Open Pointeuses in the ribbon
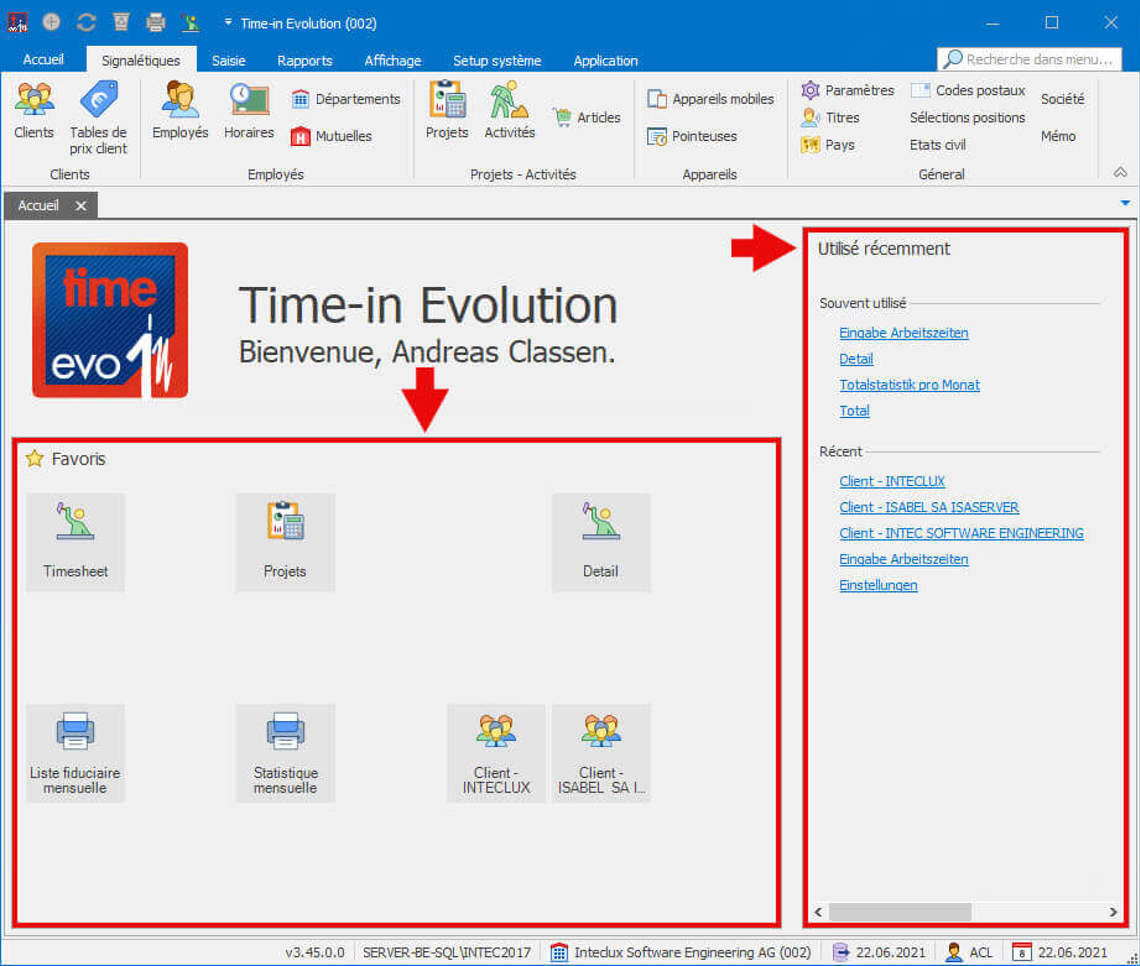This screenshot has width=1140, height=966. click(x=692, y=136)
